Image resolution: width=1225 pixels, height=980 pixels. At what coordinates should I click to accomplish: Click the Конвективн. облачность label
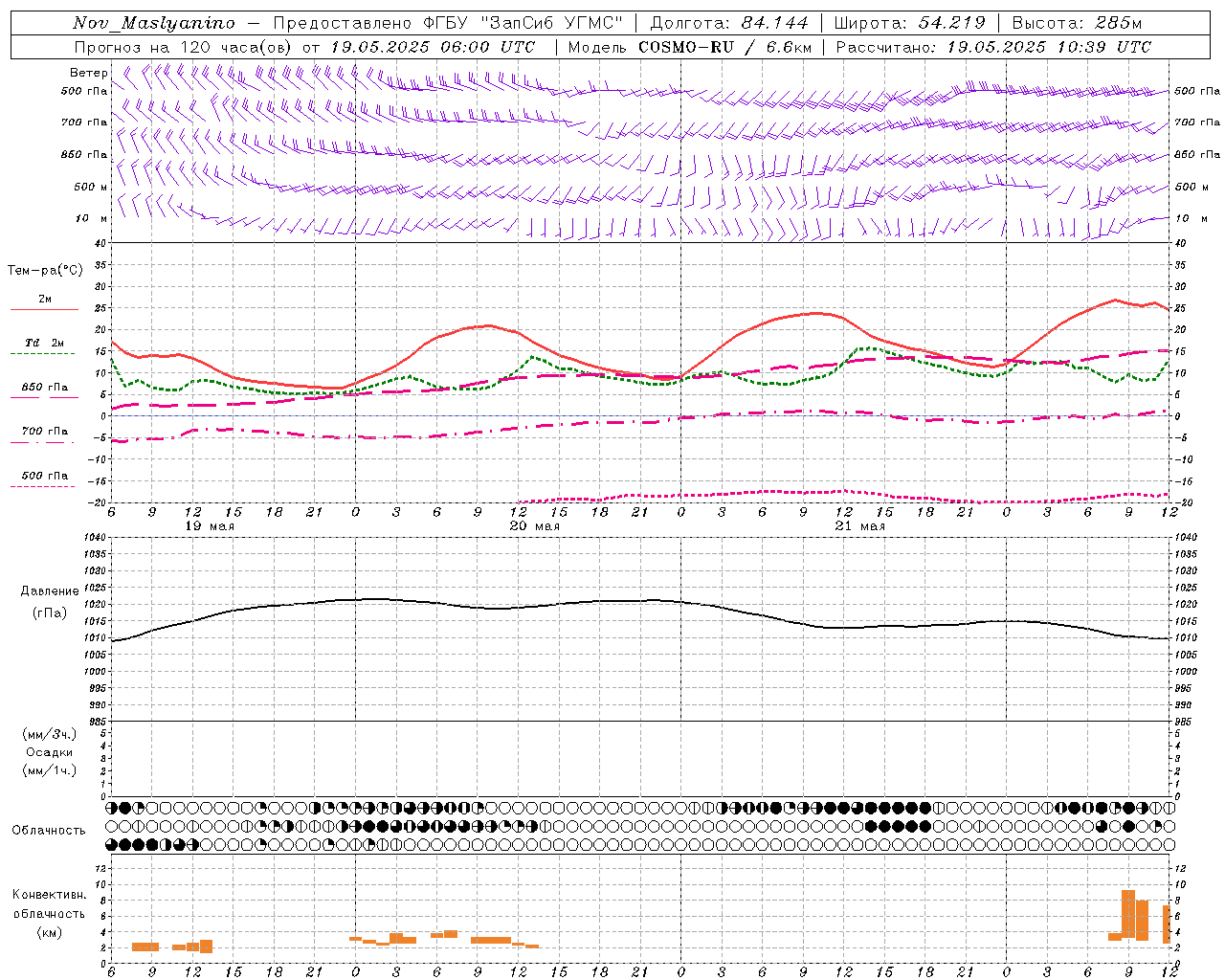coord(49,904)
